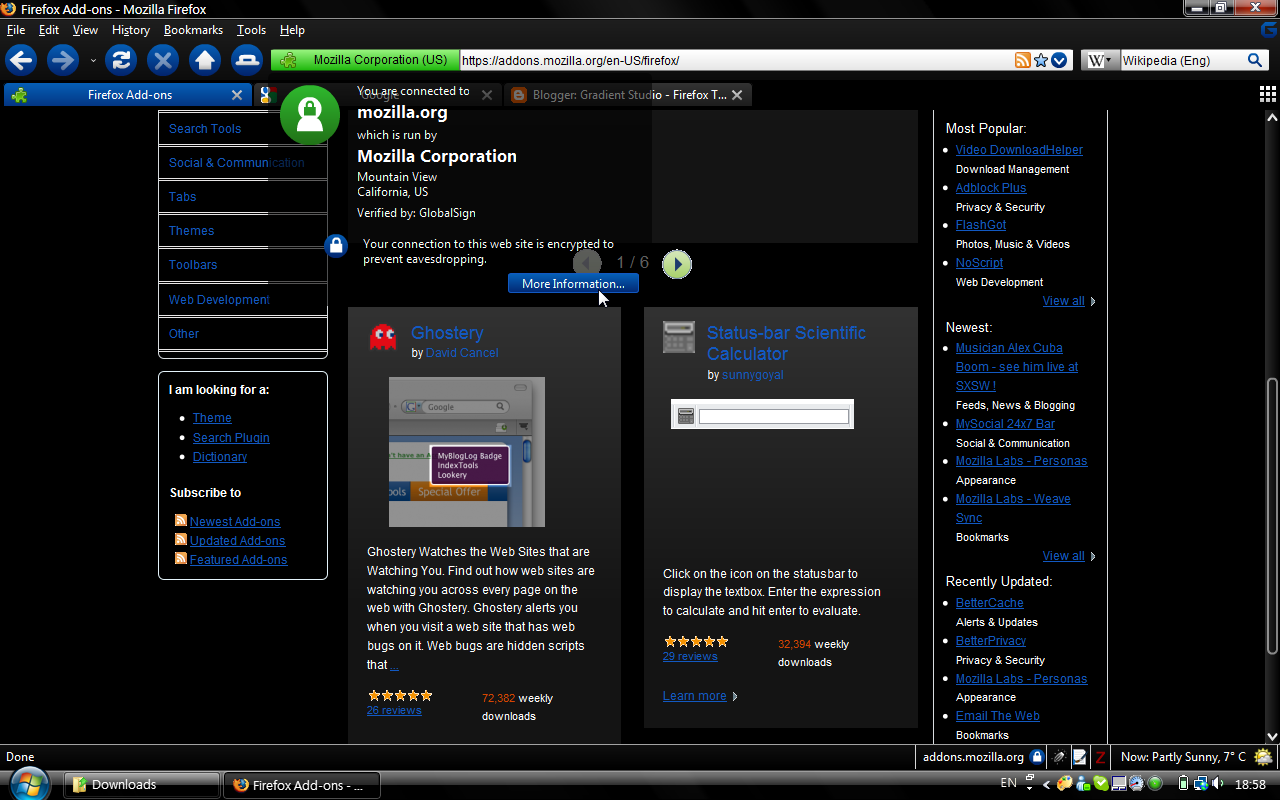Screen dimensions: 1280x800
Task: Open the back-forward history dropdown arrow
Action: [93, 61]
